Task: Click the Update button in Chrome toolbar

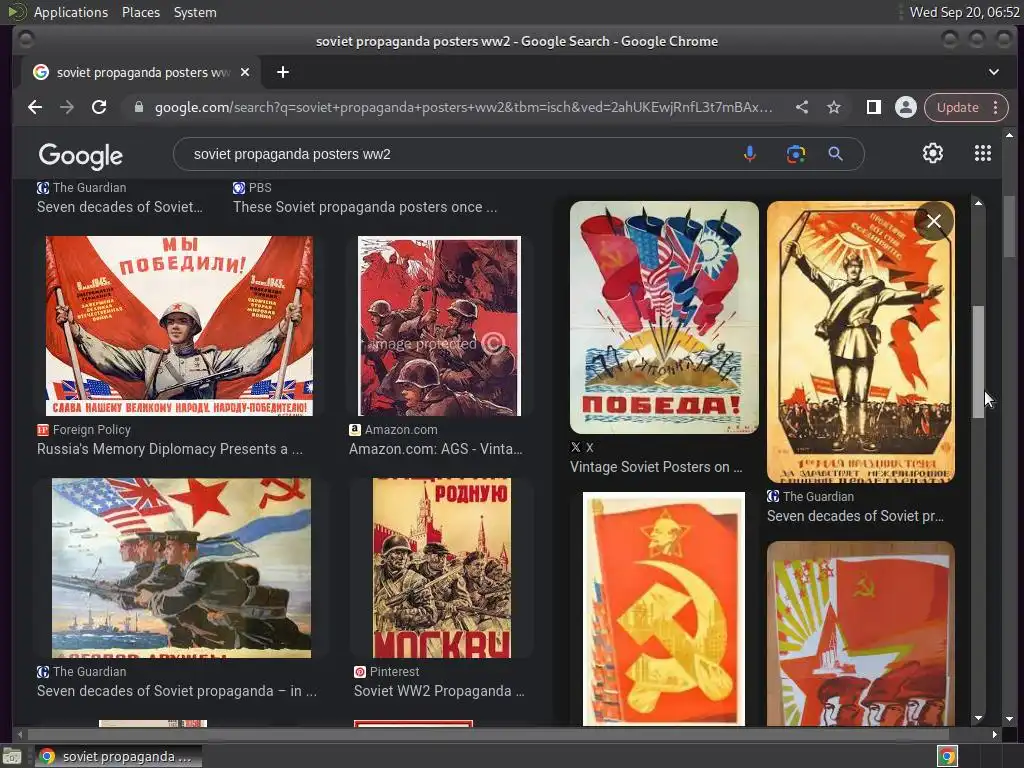Action: click(957, 107)
